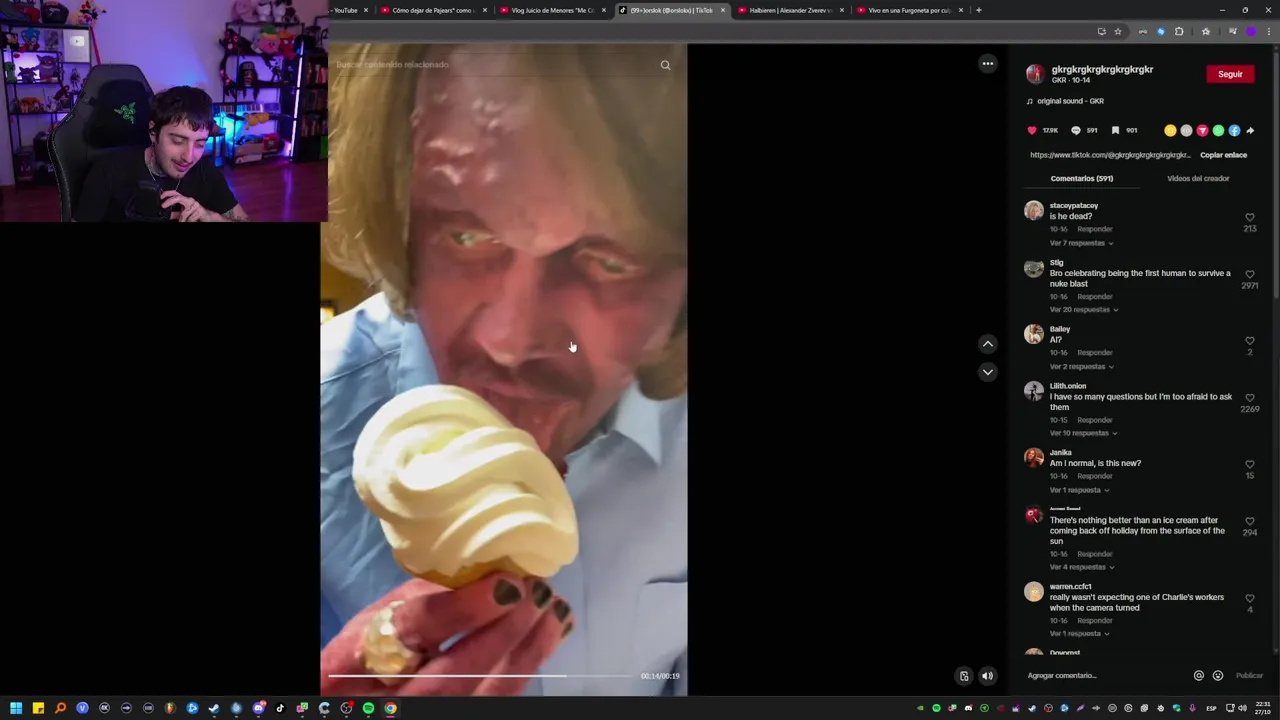Image resolution: width=1280 pixels, height=720 pixels.
Task: Switch to the Comentarios (591) tab
Action: pos(1081,179)
